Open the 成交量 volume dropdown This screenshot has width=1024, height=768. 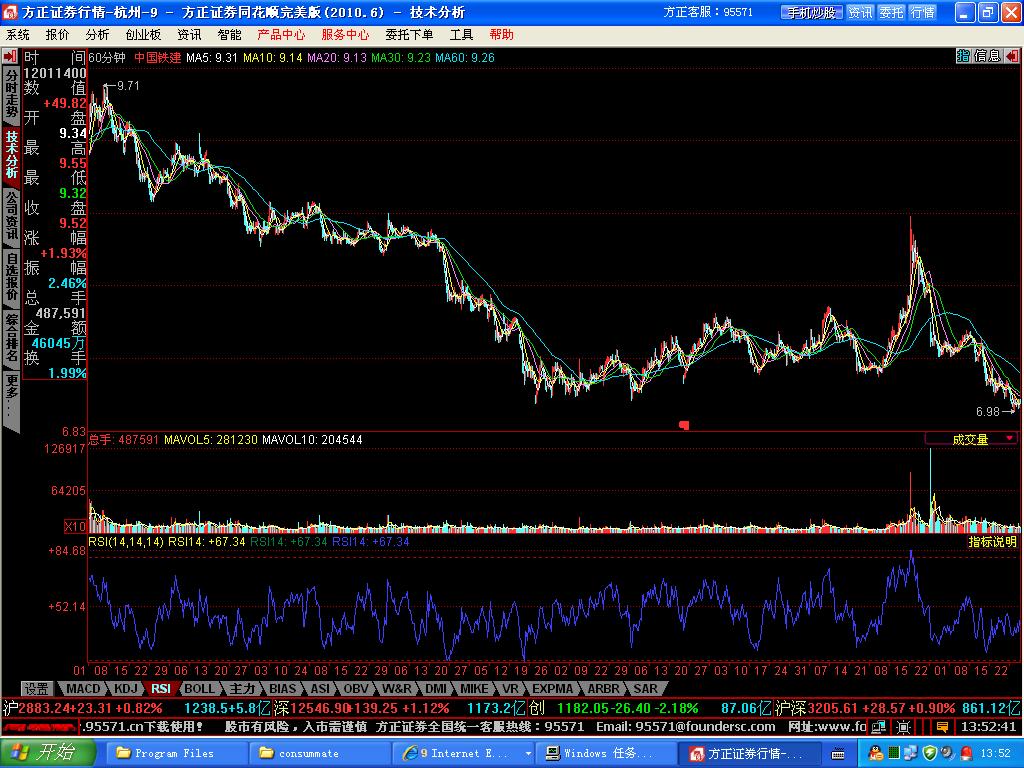[x=971, y=440]
